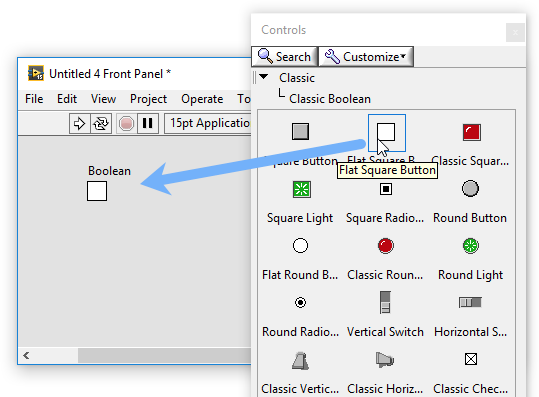Pick the Classic Round red button icon
This screenshot has width=539, height=397.
(386, 246)
